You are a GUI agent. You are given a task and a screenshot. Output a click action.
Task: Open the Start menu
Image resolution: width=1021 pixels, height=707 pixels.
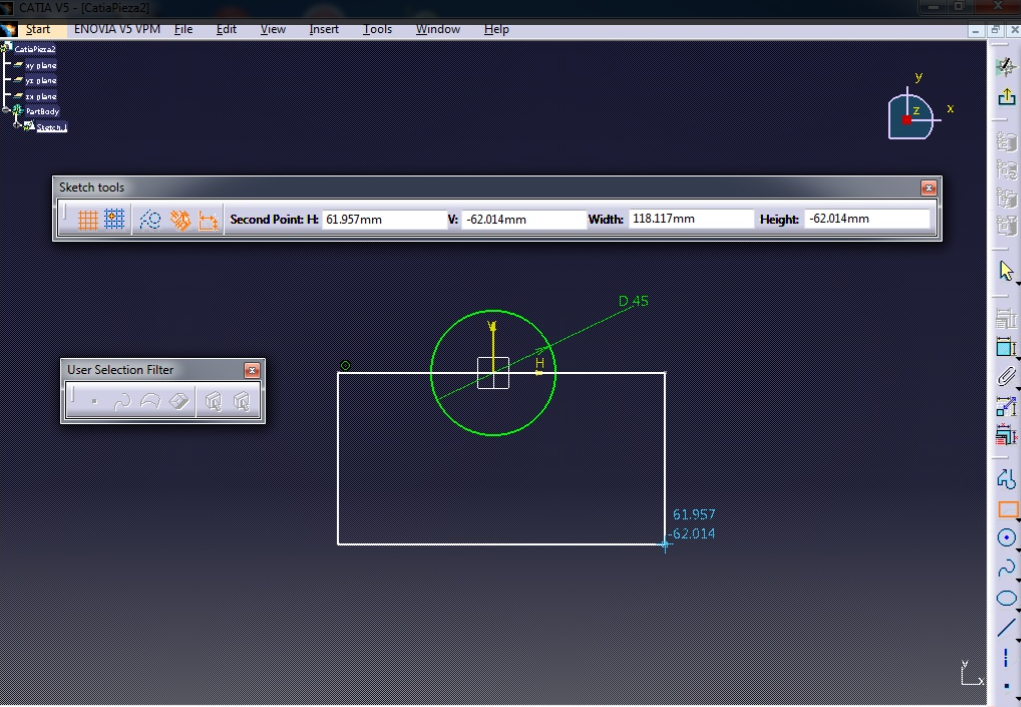38,29
